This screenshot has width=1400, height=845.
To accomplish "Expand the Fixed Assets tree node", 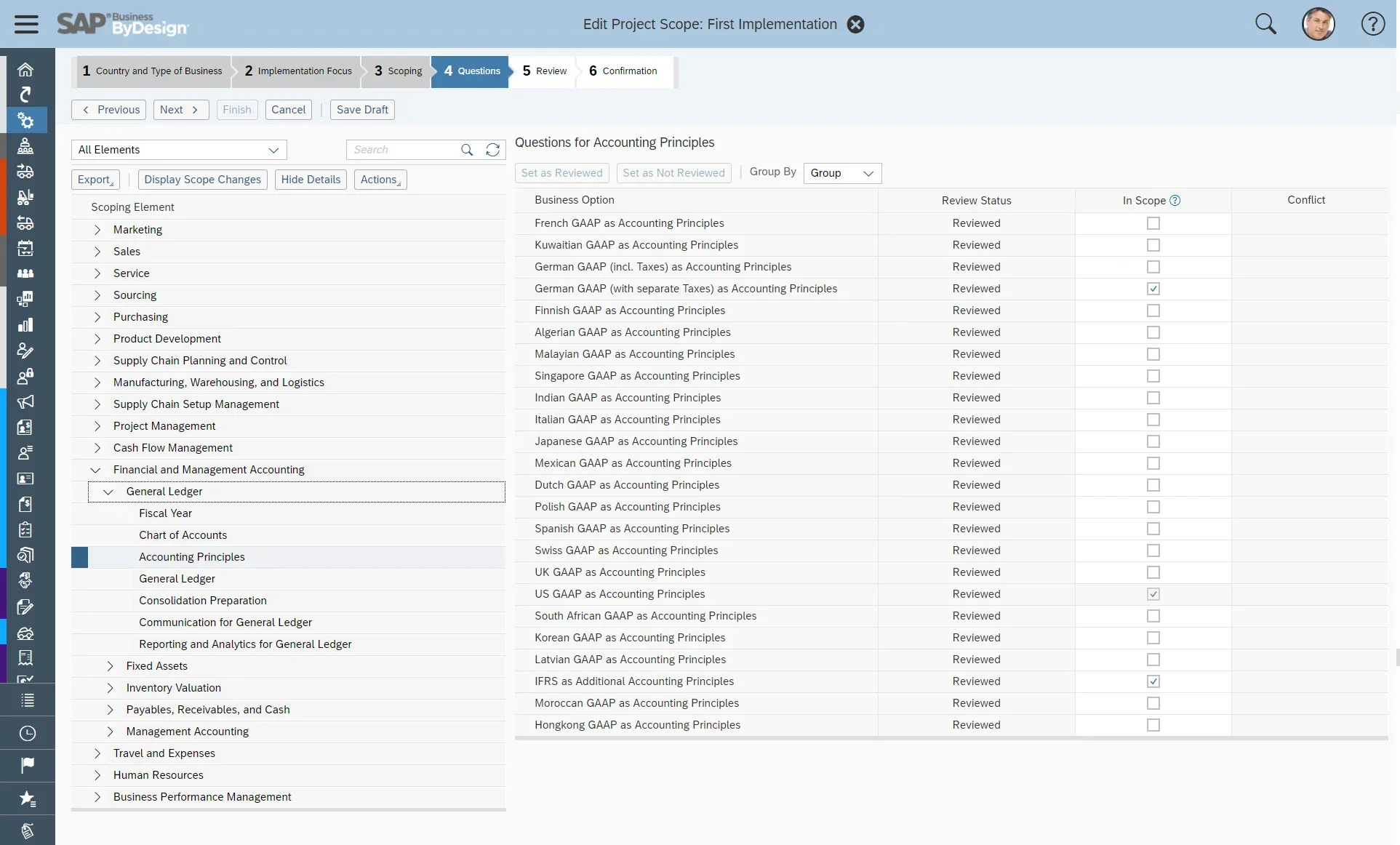I will 110,666.
